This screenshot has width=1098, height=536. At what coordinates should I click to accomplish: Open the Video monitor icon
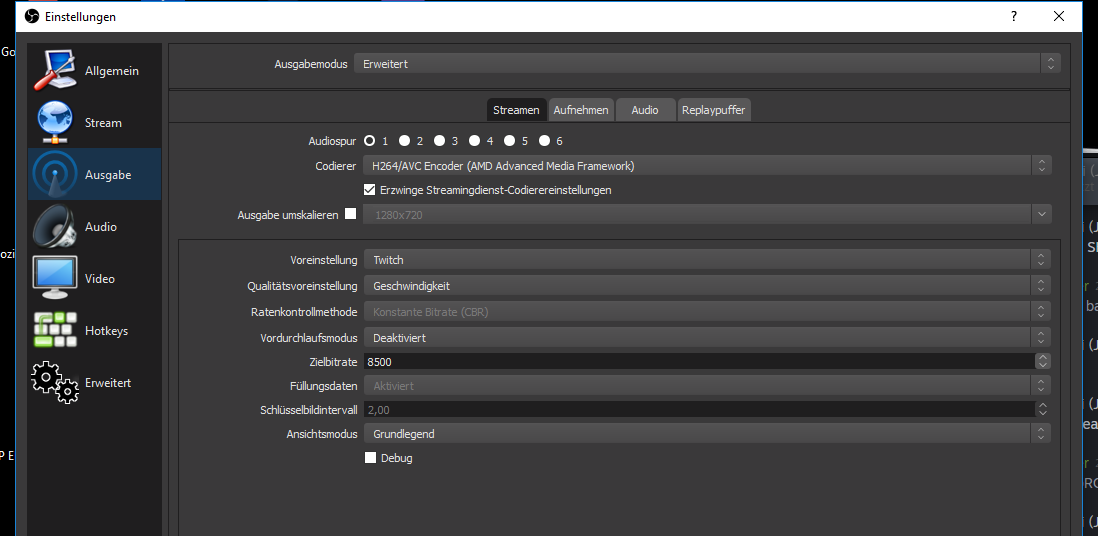coord(55,278)
